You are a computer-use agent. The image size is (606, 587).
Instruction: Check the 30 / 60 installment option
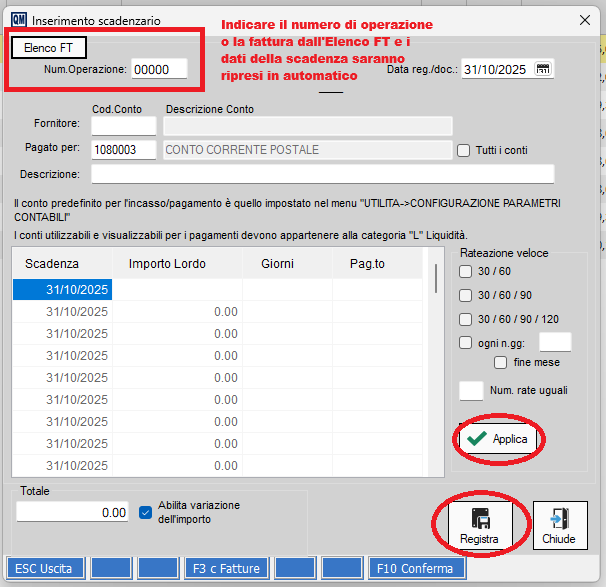466,271
